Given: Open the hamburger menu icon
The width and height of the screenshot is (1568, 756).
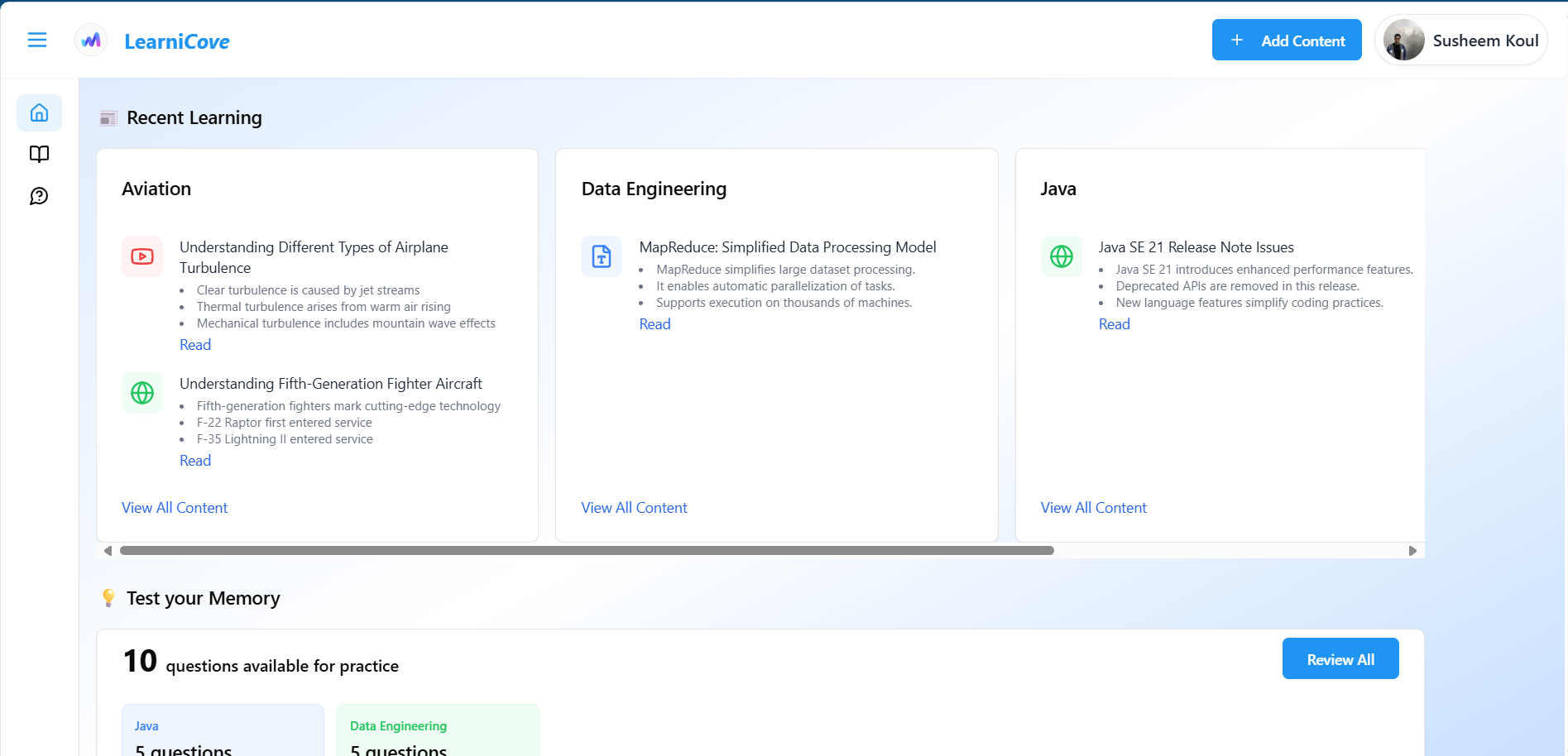Looking at the screenshot, I should click(x=37, y=40).
